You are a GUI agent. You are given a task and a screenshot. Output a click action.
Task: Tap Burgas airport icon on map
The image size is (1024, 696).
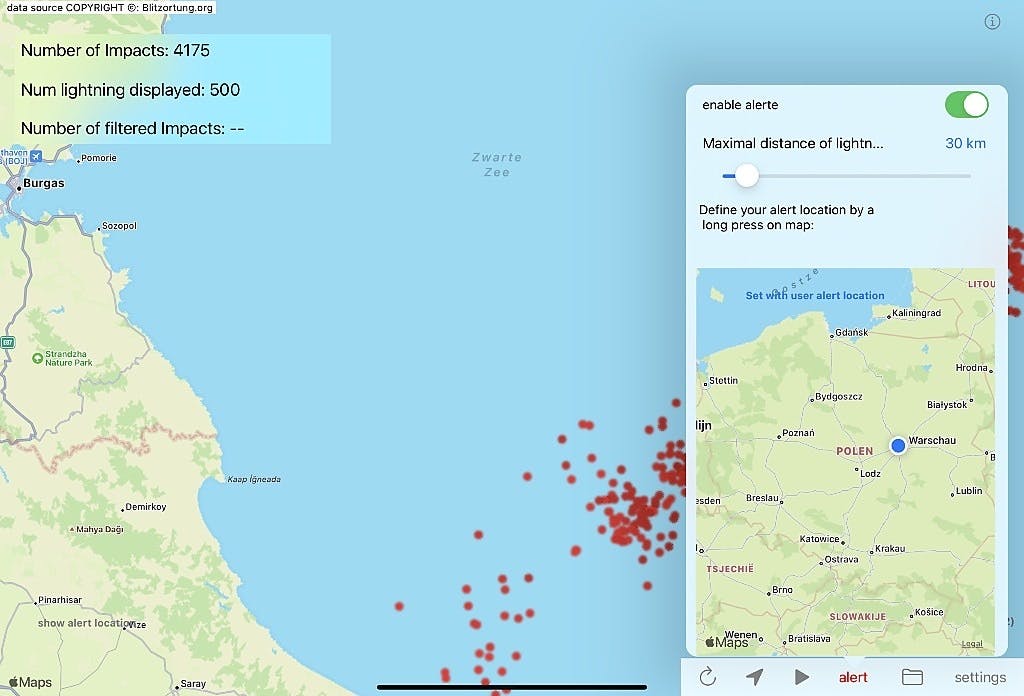click(x=36, y=156)
